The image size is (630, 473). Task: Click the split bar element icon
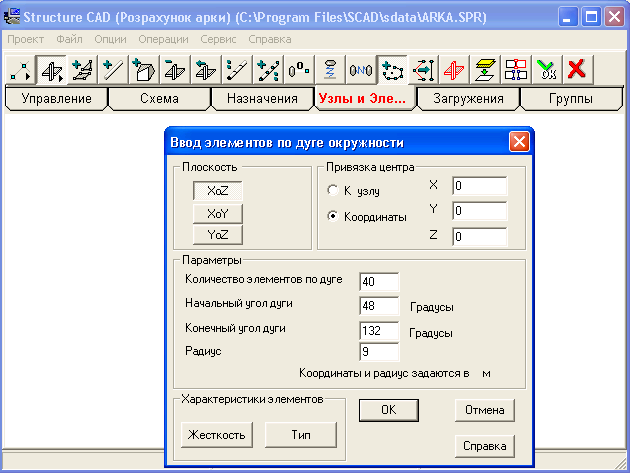coord(237,70)
